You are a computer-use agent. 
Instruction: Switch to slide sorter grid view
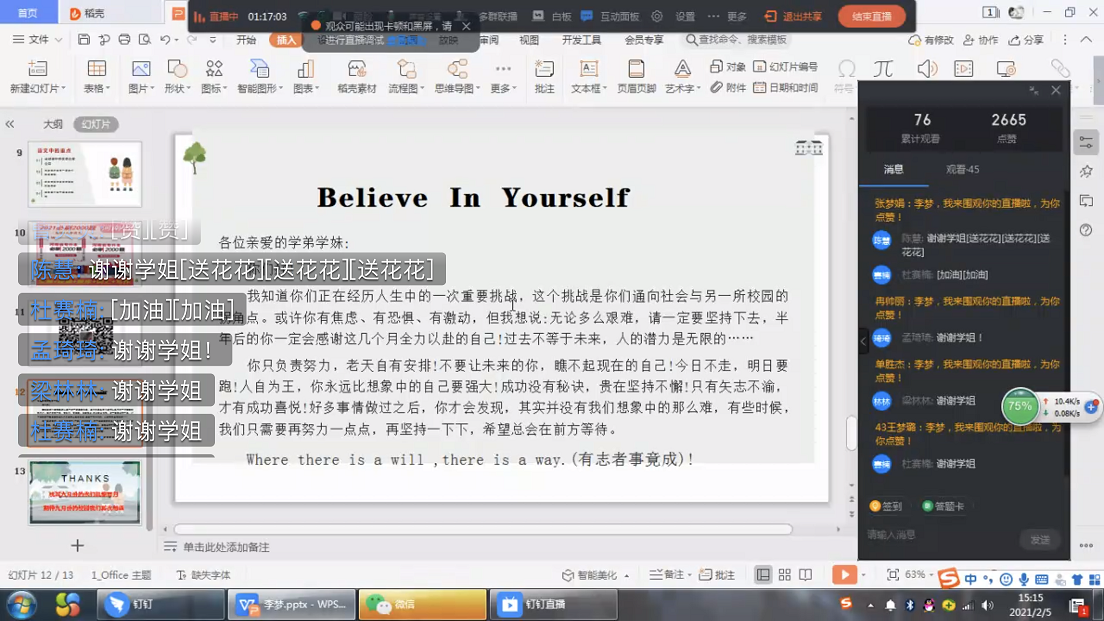[x=784, y=575]
